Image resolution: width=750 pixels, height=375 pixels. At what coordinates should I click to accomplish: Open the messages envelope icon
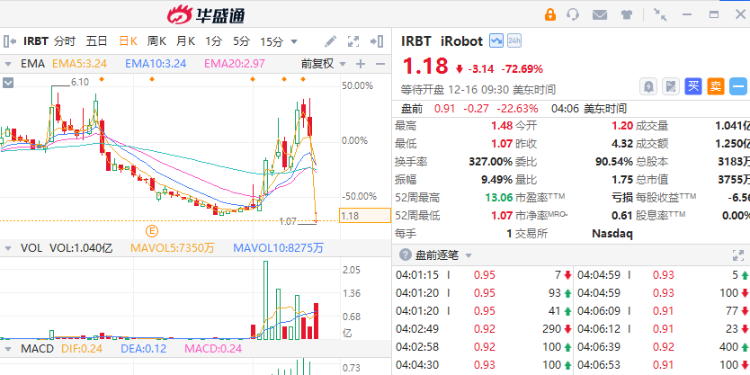599,15
